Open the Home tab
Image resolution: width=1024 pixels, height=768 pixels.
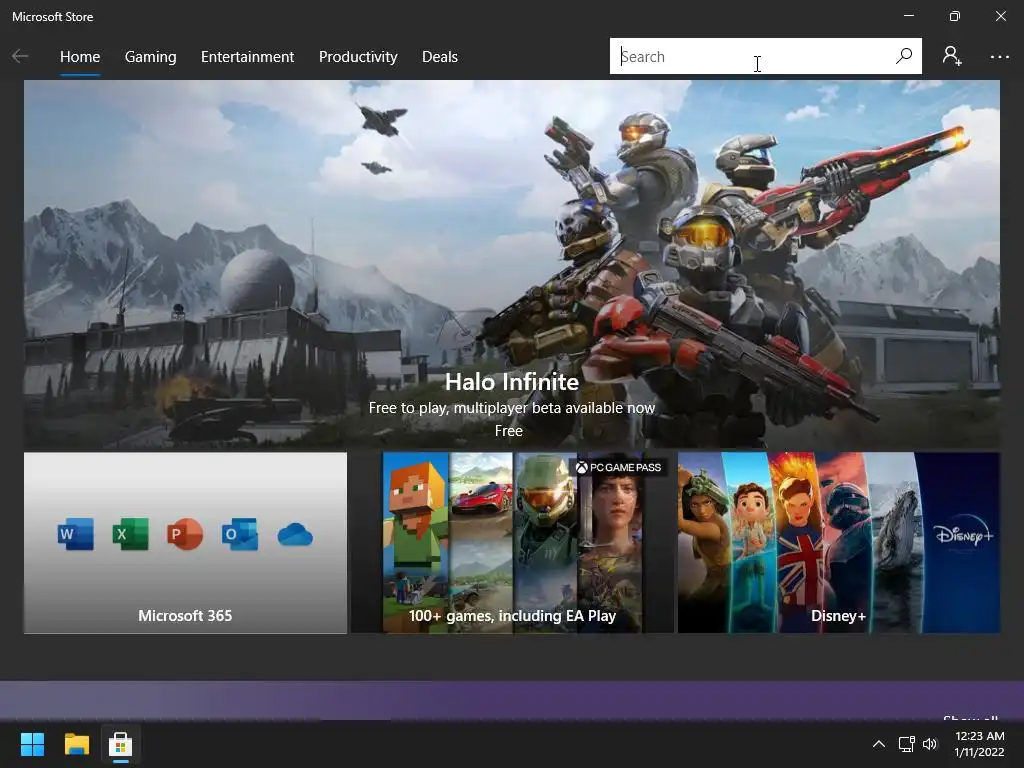(x=80, y=57)
